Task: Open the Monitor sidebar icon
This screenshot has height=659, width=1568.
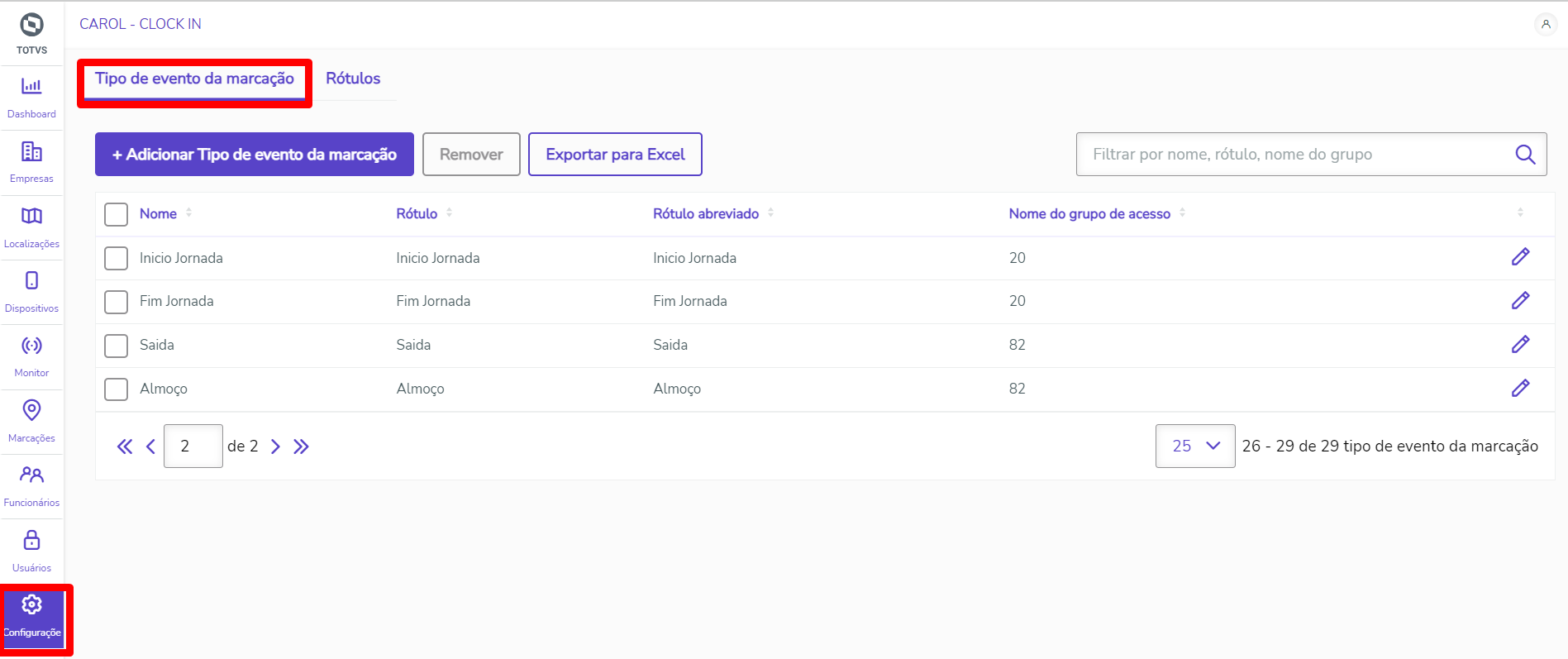Action: 31,346
